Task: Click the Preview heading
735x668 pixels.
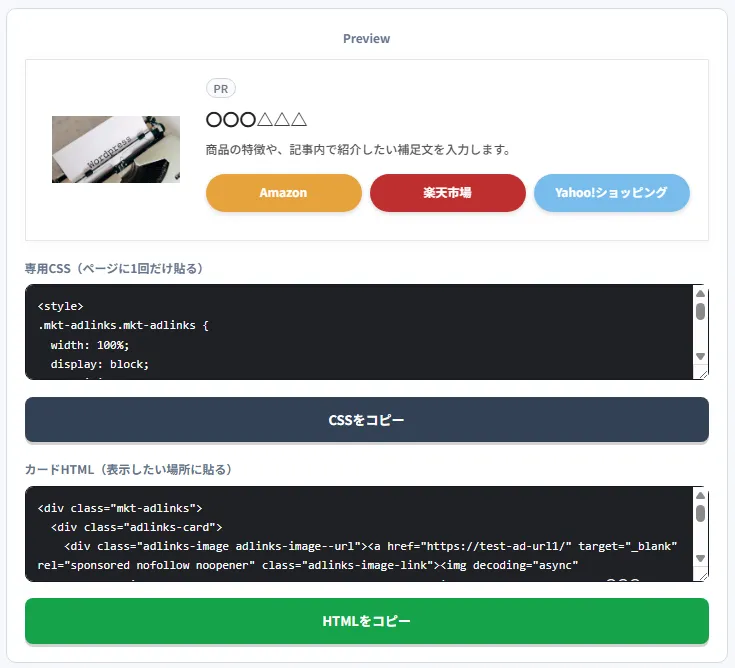Action: [367, 38]
